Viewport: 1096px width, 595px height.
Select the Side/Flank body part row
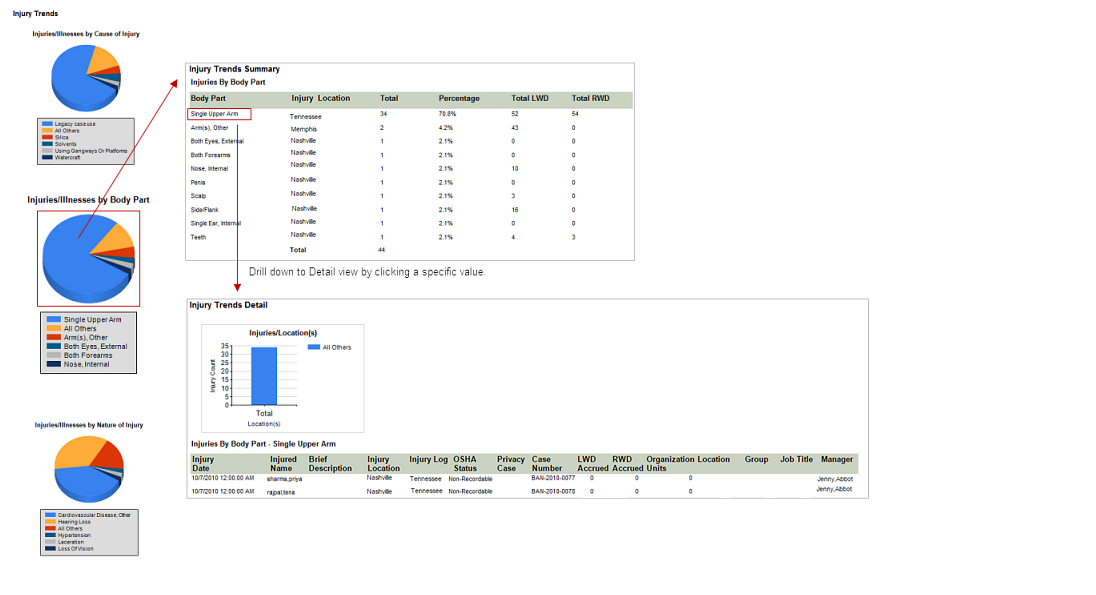[x=204, y=210]
